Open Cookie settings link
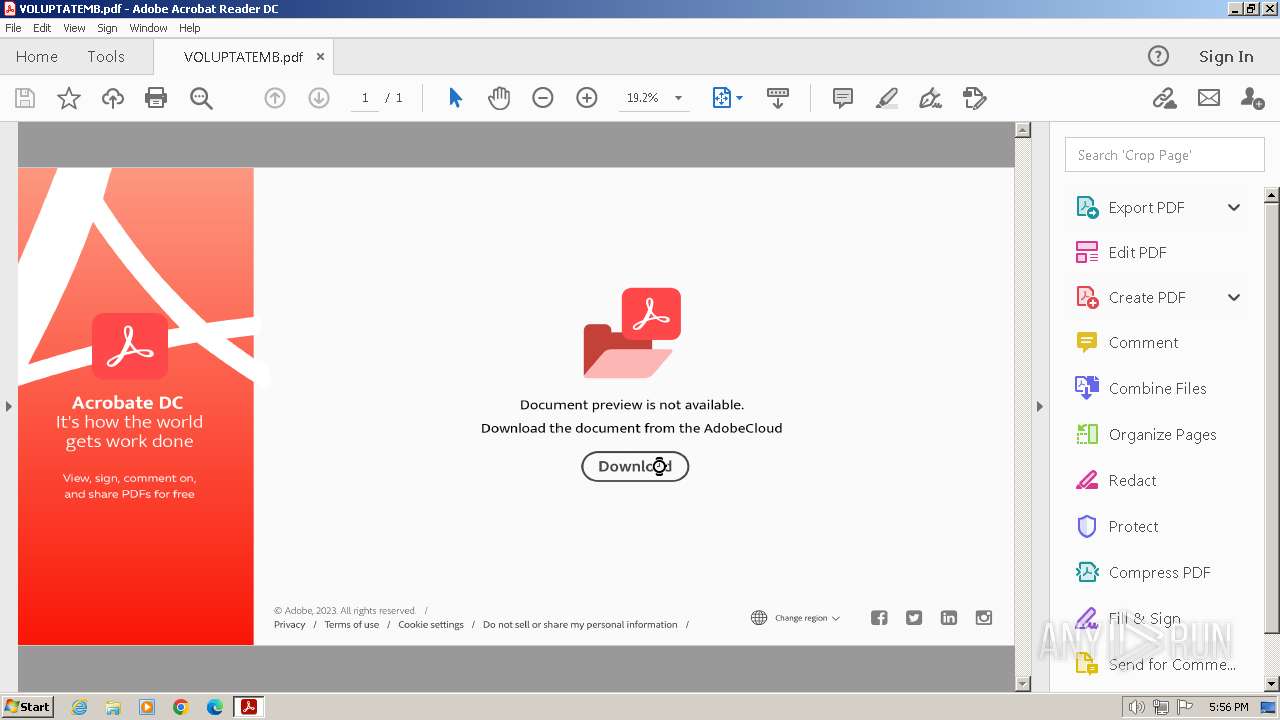 [x=431, y=624]
